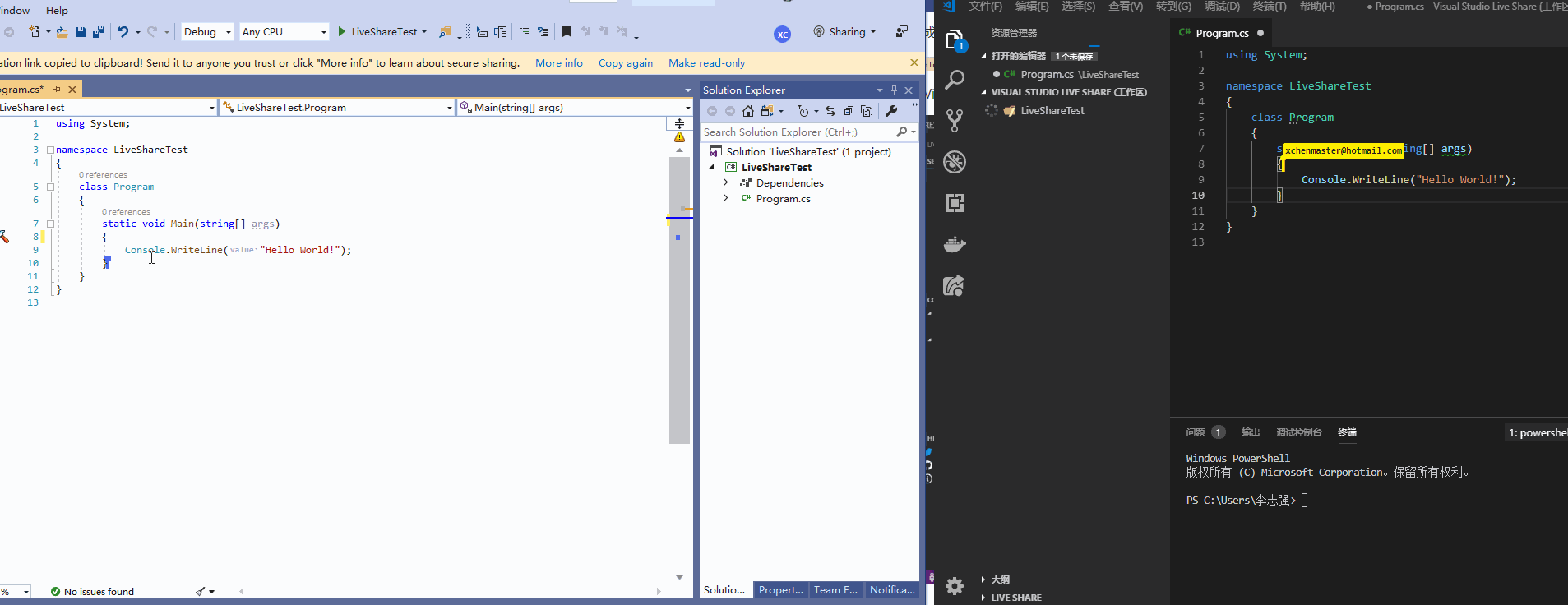The image size is (1568, 605).
Task: Click the Undo arrow icon in Visual Studio
Action: pos(123,32)
